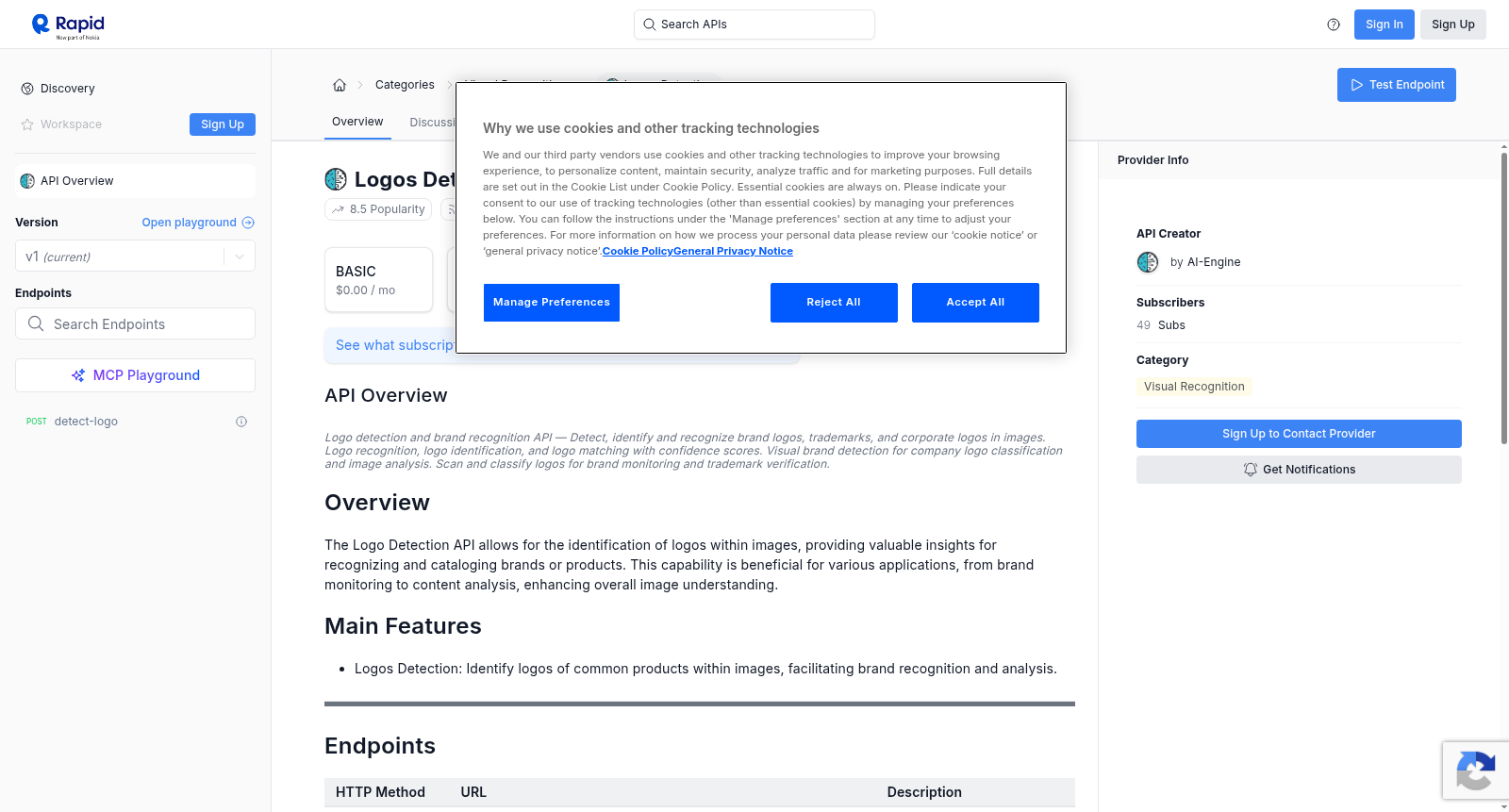1509x812 pixels.
Task: Click the Sign Up button in the header
Action: coord(1452,25)
